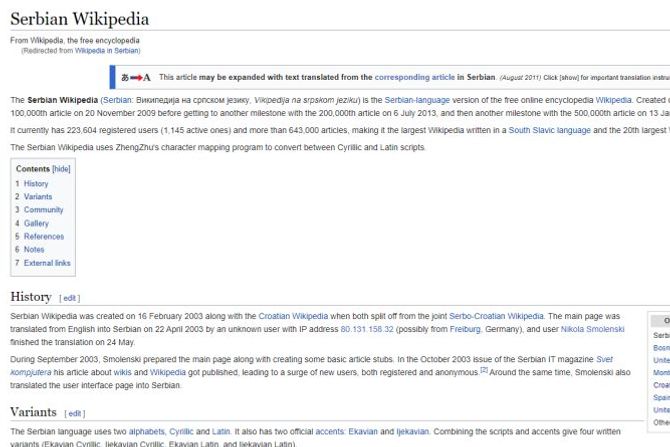The image size is (670, 447).
Task: Open the 'Ekavian' link
Action: pyautogui.click(x=363, y=432)
